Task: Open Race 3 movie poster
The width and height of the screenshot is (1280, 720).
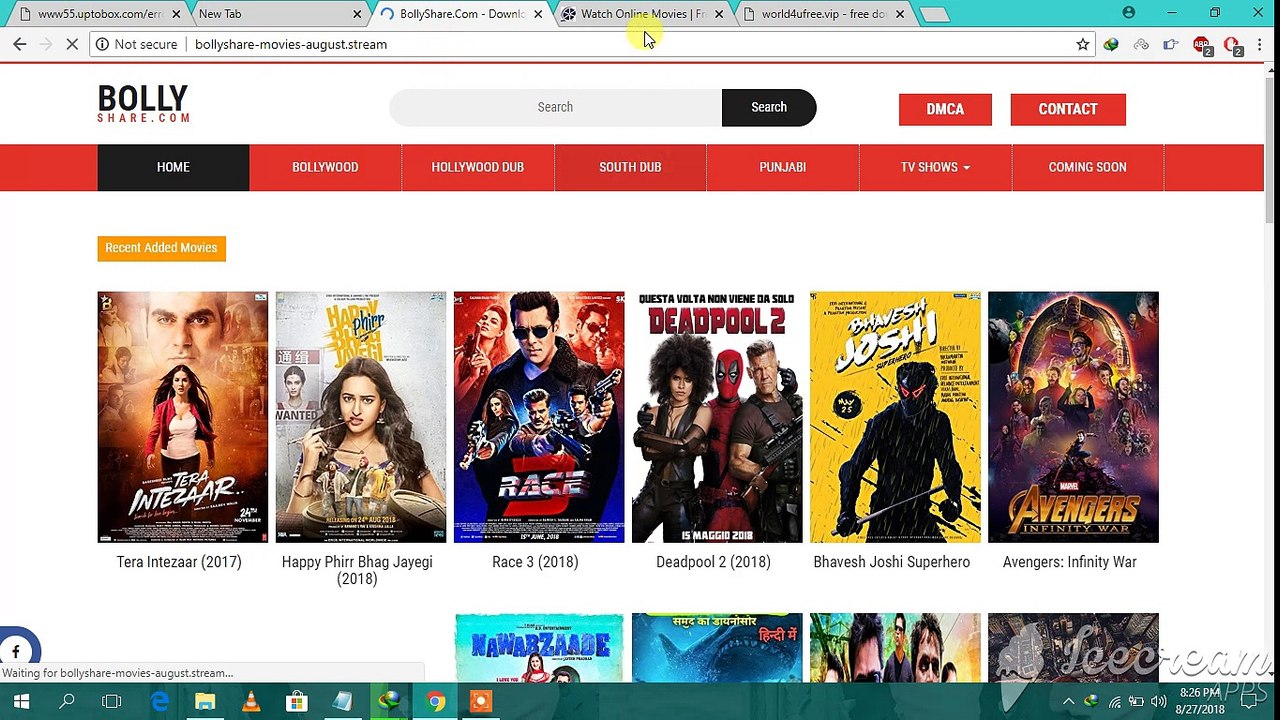Action: click(x=539, y=417)
